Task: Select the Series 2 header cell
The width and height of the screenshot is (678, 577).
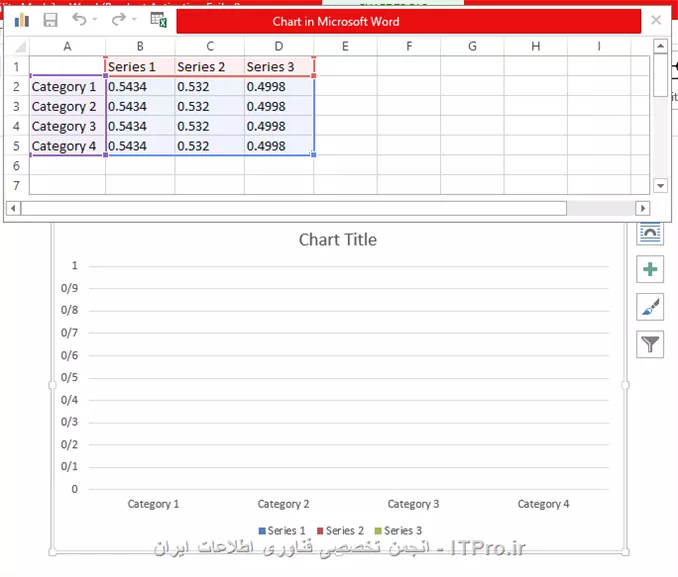Action: click(x=210, y=67)
